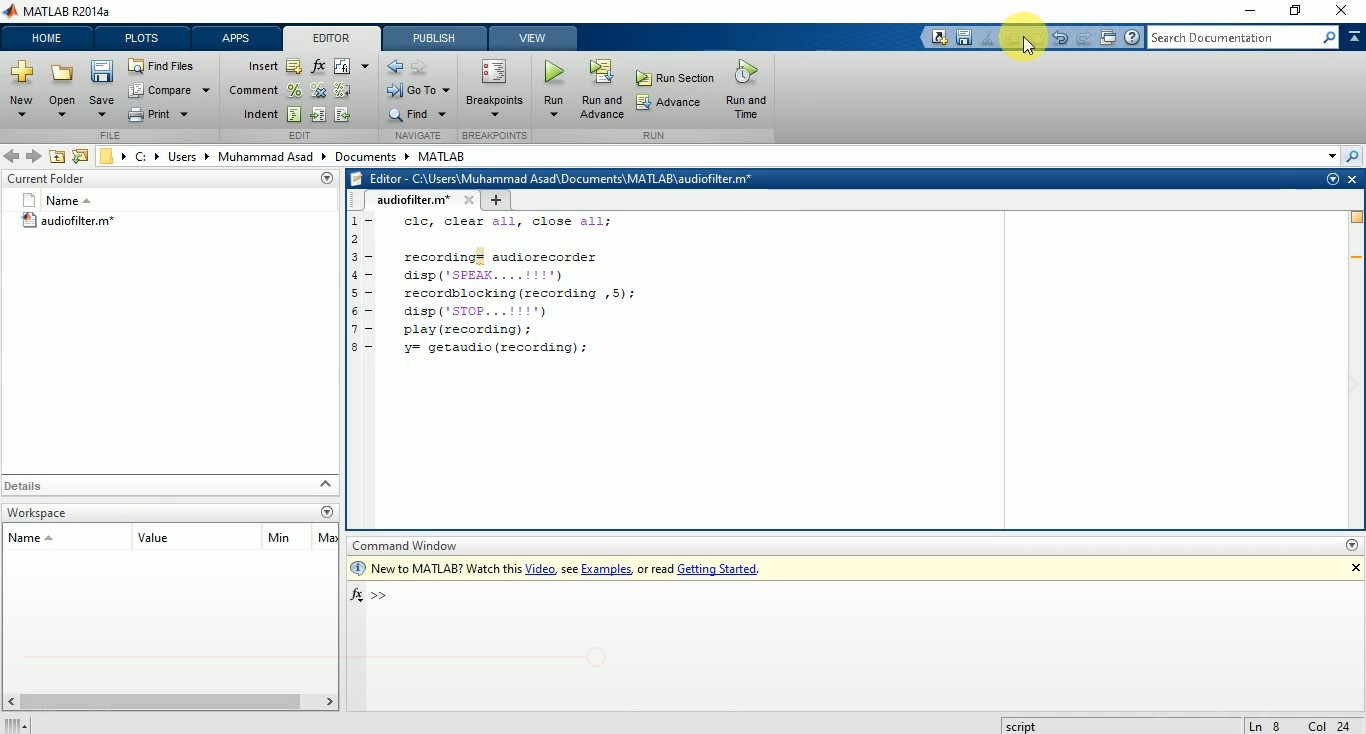The height and width of the screenshot is (734, 1366).
Task: Switch to the PUBLISH ribbon tab
Action: [433, 38]
